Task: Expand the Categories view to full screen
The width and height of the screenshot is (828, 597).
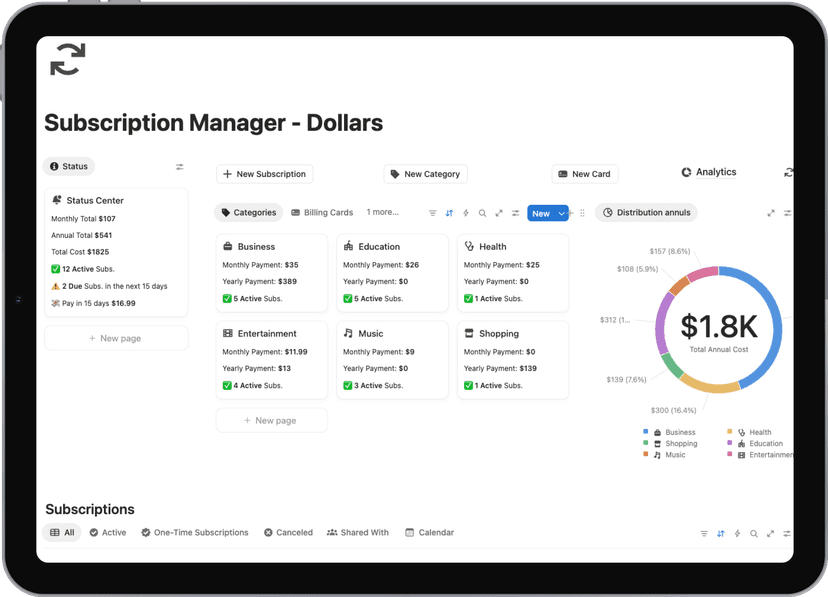Action: point(499,213)
